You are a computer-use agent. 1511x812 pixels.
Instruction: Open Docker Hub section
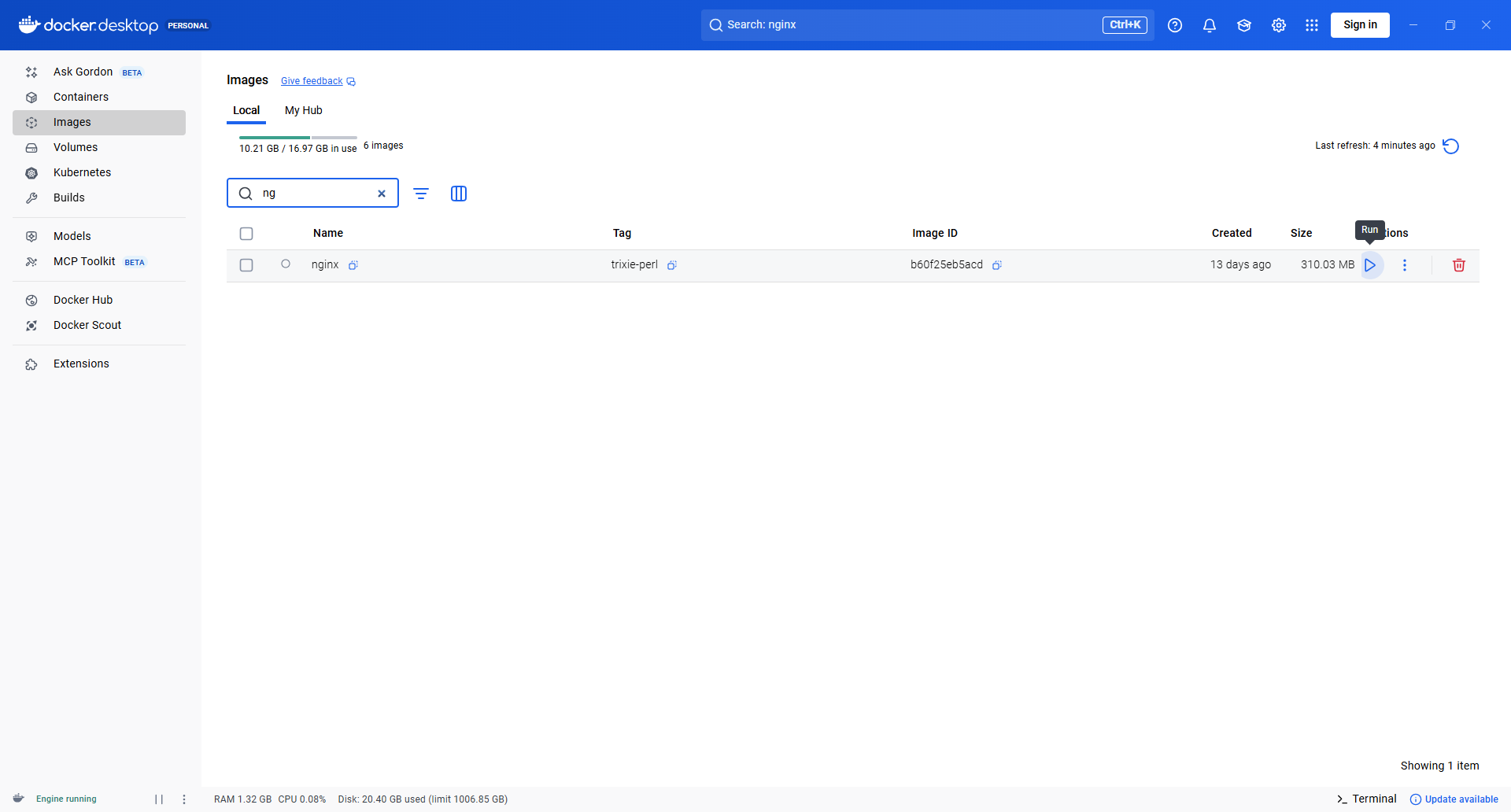99,300
